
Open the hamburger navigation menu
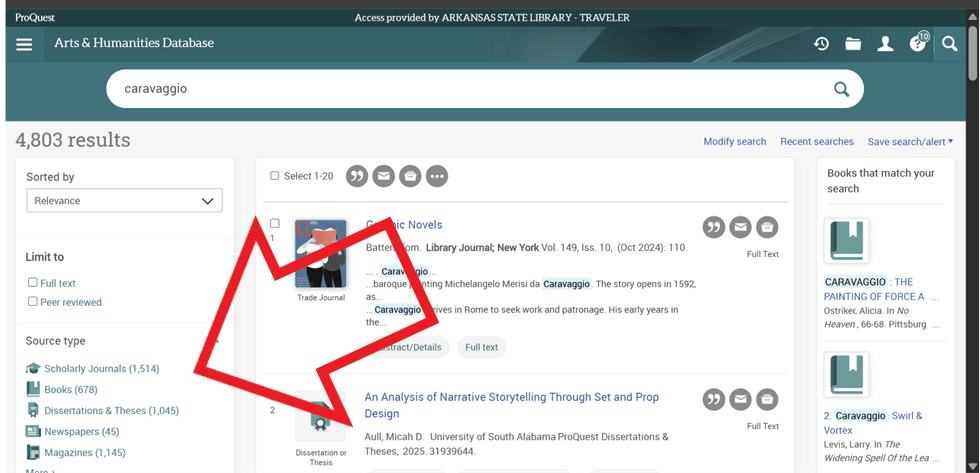pyautogui.click(x=24, y=44)
